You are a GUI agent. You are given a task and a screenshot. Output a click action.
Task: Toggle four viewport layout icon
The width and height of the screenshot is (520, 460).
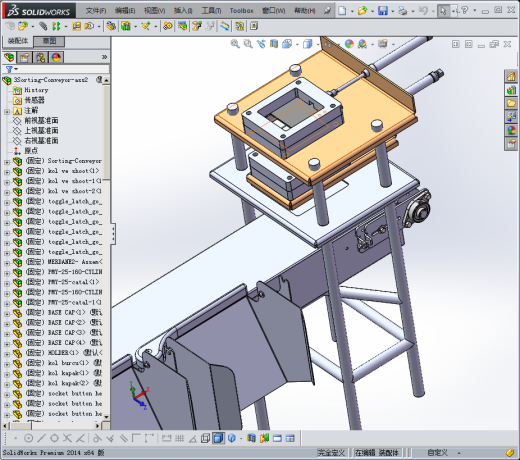[290, 438]
